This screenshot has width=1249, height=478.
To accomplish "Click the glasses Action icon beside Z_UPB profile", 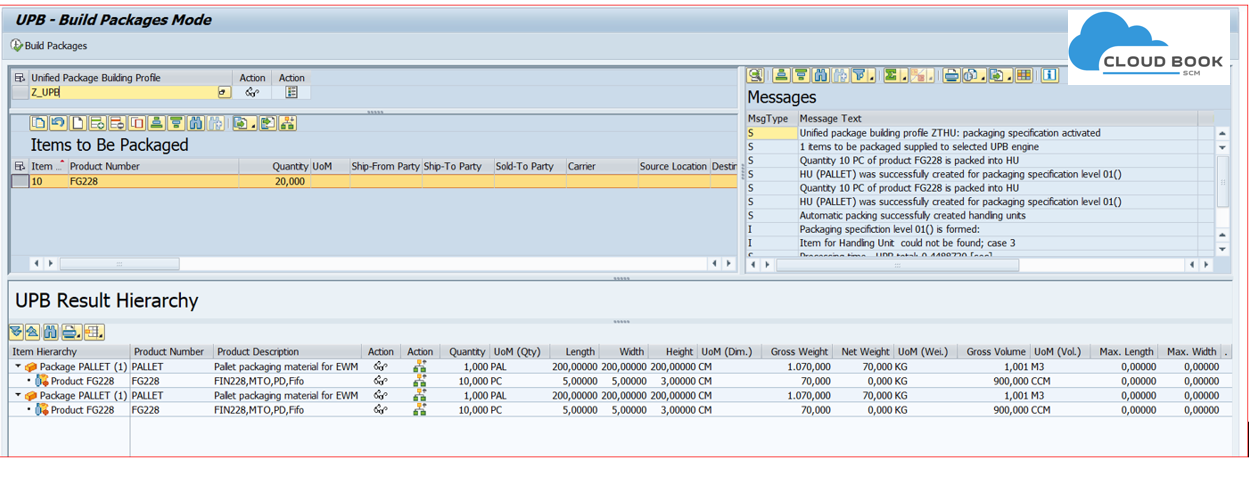I will (x=253, y=92).
